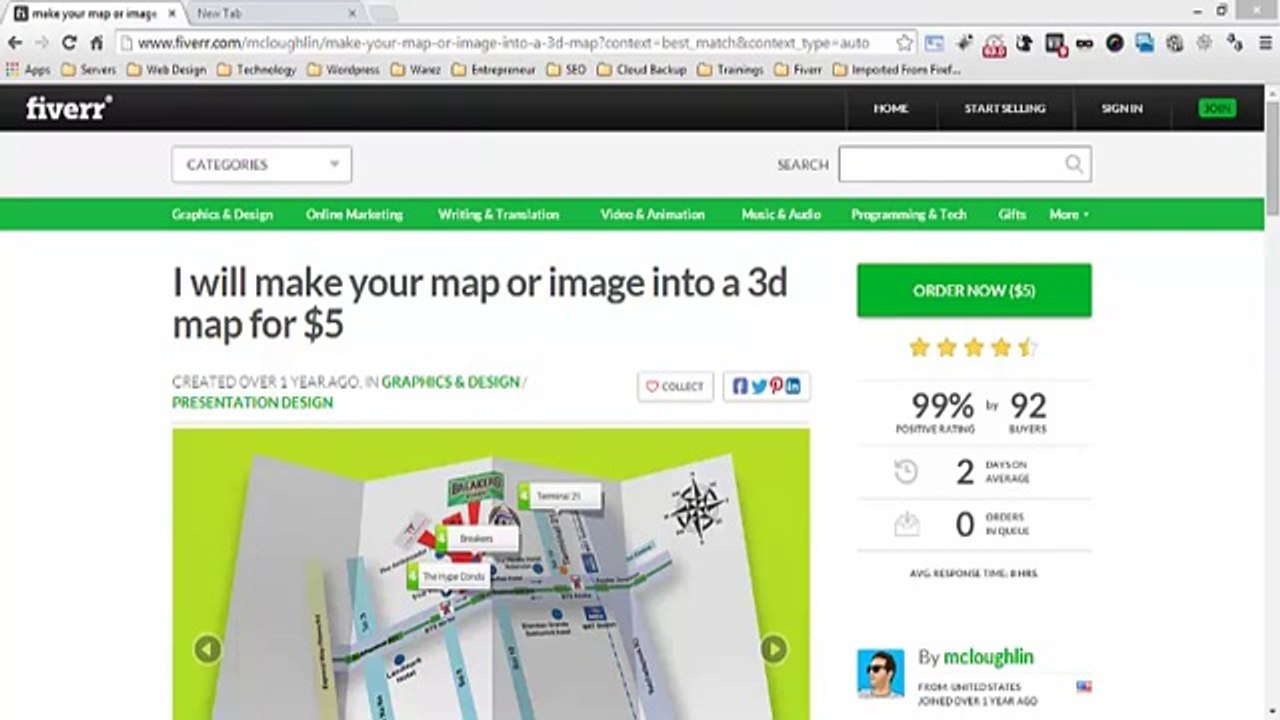Bookmark this page with the star icon

click(x=904, y=43)
